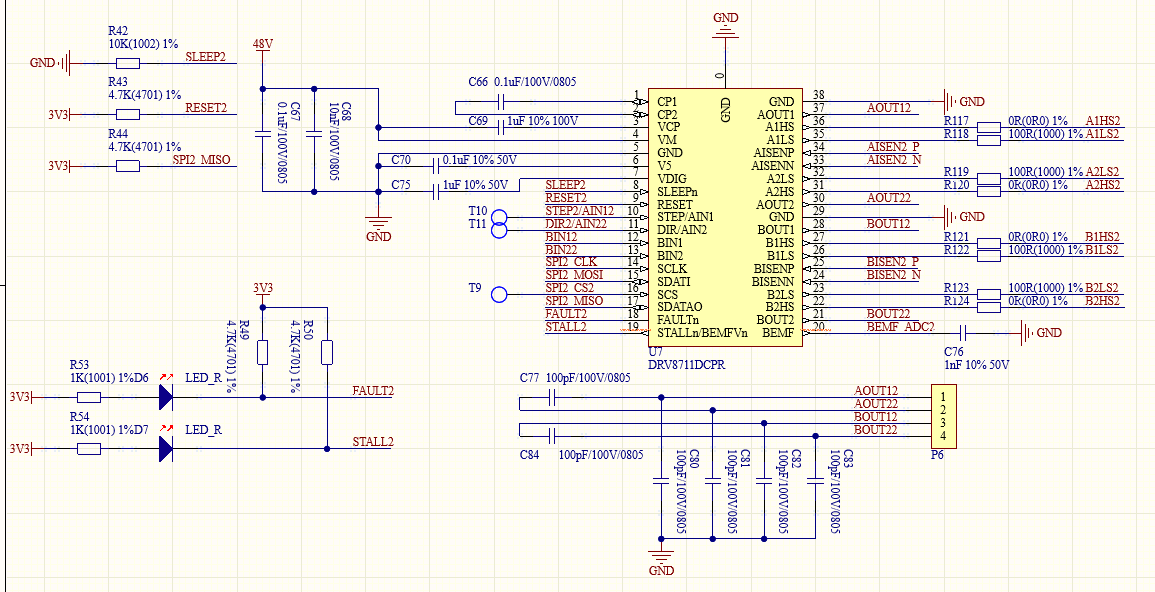
Task: Click the STEP2/AIN12 net label
Action: (x=580, y=211)
